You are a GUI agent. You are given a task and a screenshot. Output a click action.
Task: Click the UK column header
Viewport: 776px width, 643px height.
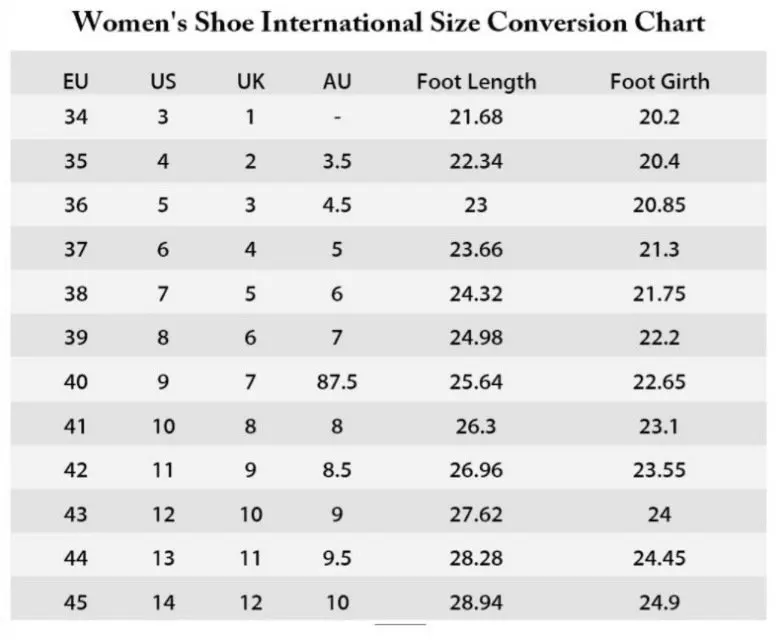(x=251, y=81)
